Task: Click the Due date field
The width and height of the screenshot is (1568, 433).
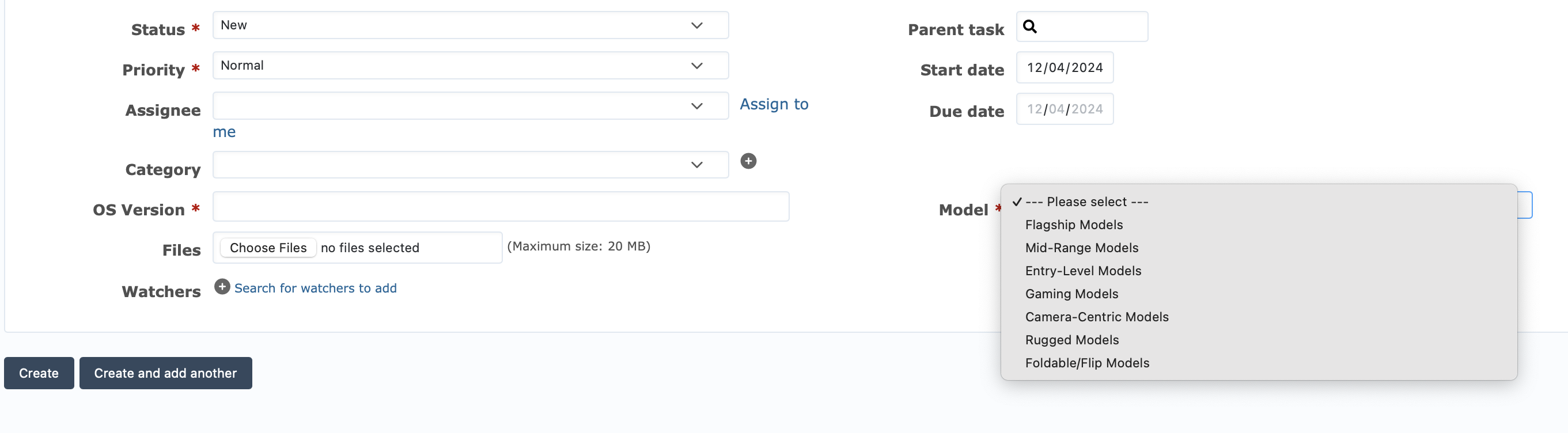Action: [x=1065, y=109]
